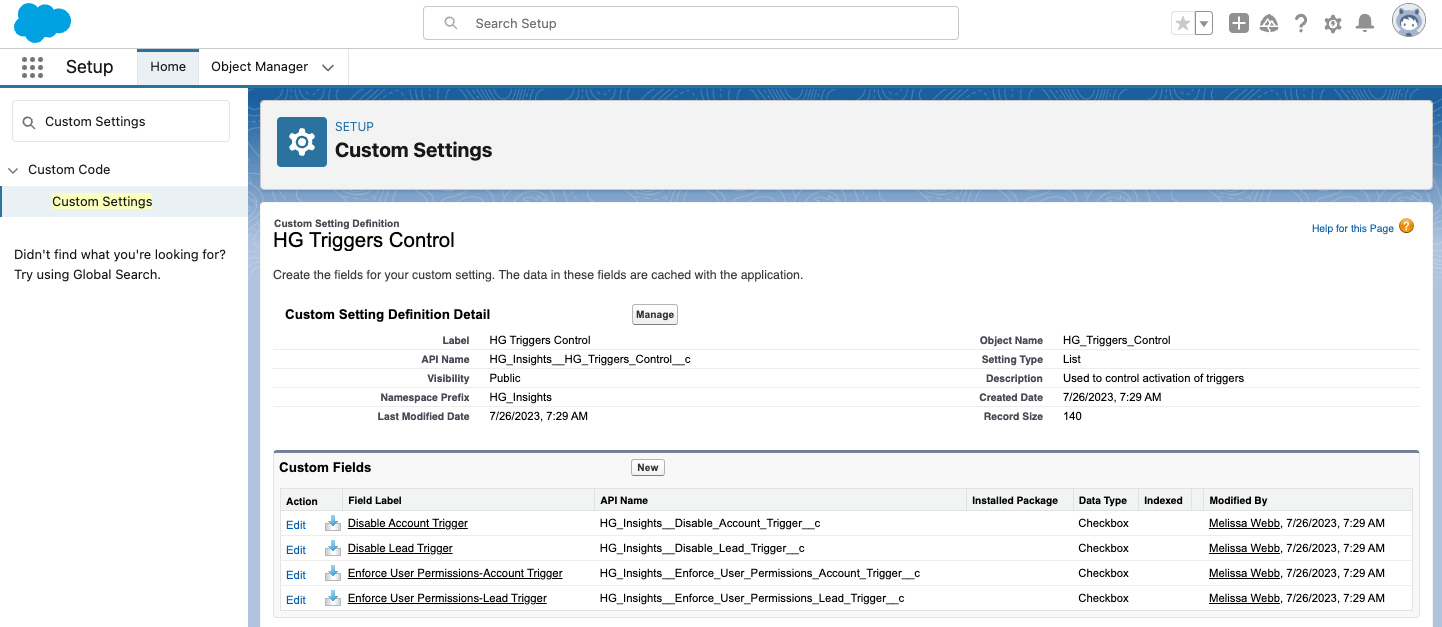Switch to the Home tab

tap(168, 67)
